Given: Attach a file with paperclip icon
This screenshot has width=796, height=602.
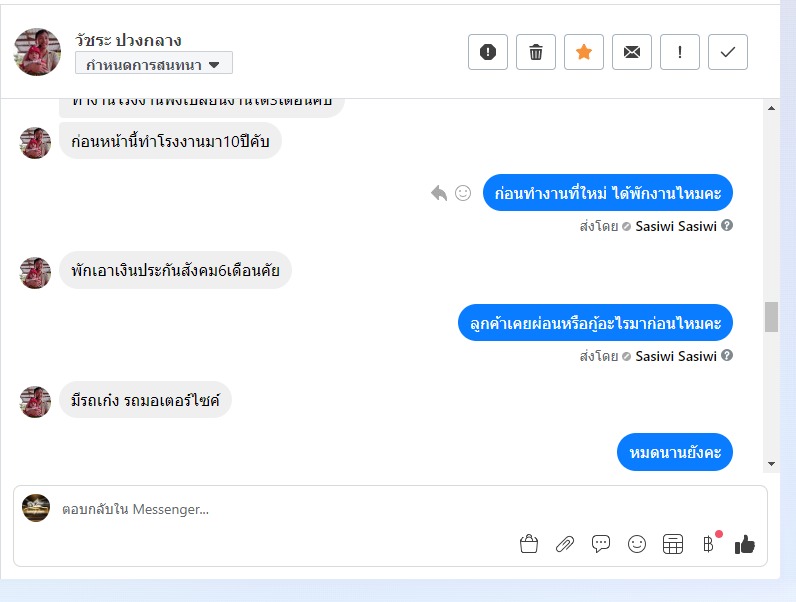Looking at the screenshot, I should (x=565, y=544).
